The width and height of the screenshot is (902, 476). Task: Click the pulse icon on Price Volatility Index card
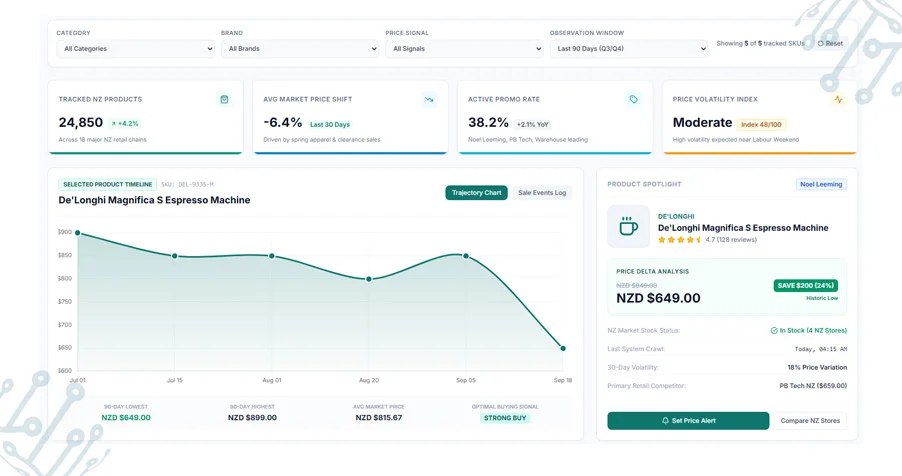coord(839,100)
